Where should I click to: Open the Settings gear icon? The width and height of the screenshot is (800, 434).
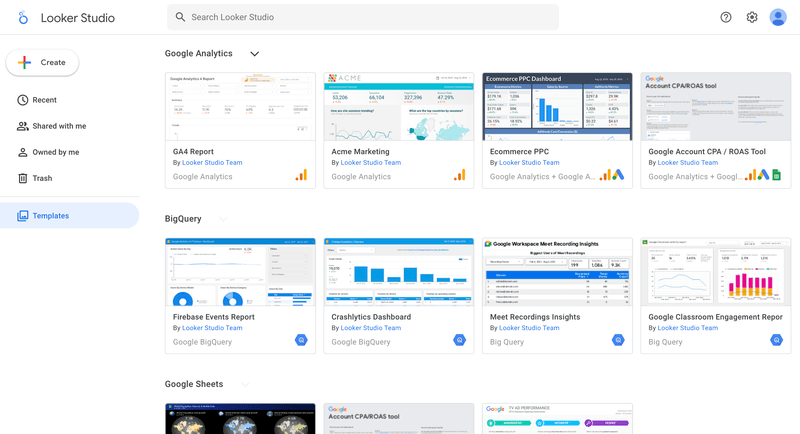tap(752, 17)
